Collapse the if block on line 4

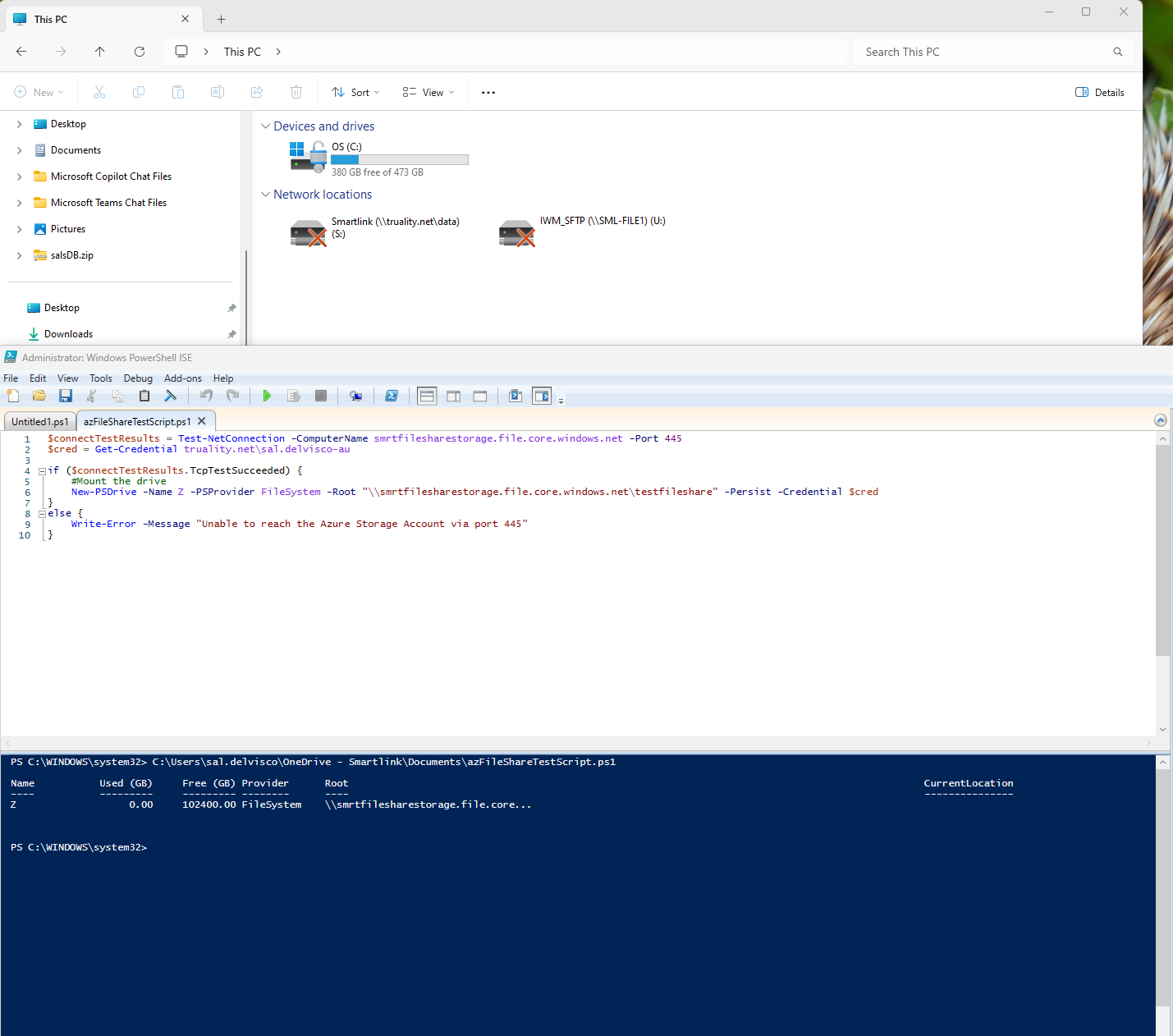41,470
